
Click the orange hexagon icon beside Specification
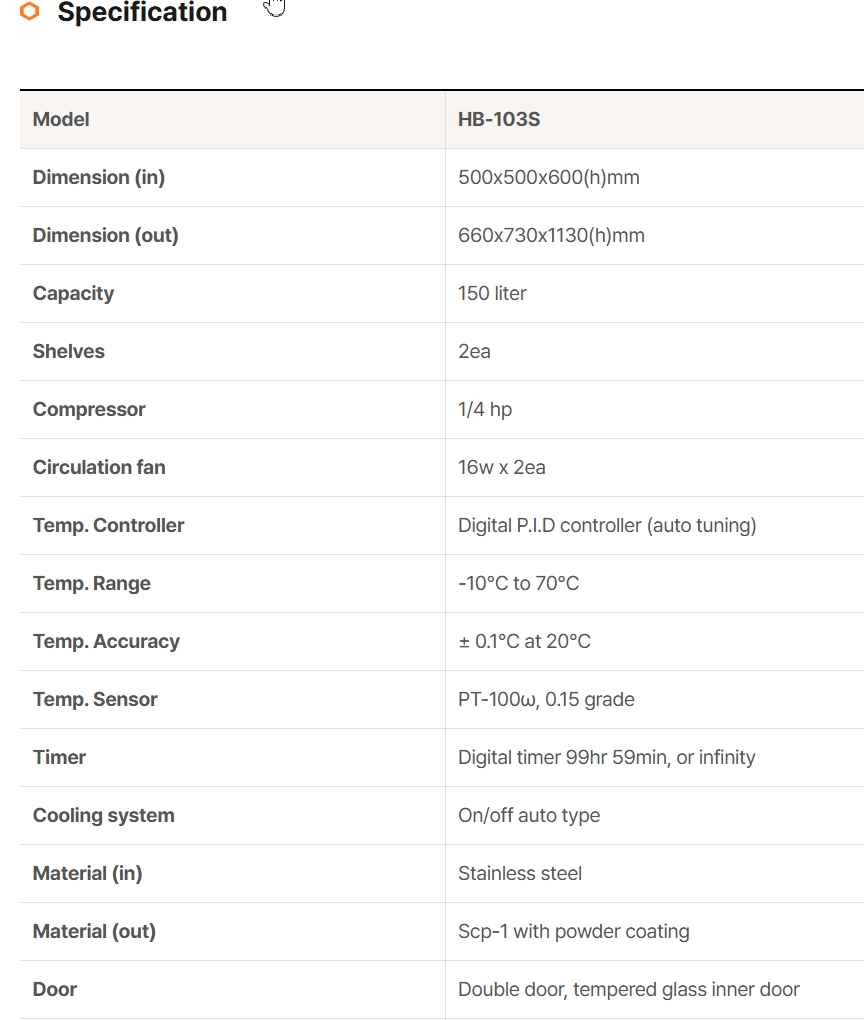point(30,12)
